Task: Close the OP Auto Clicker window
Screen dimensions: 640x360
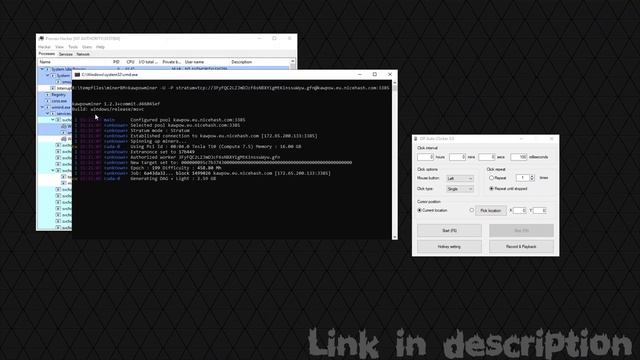Action: click(x=551, y=139)
